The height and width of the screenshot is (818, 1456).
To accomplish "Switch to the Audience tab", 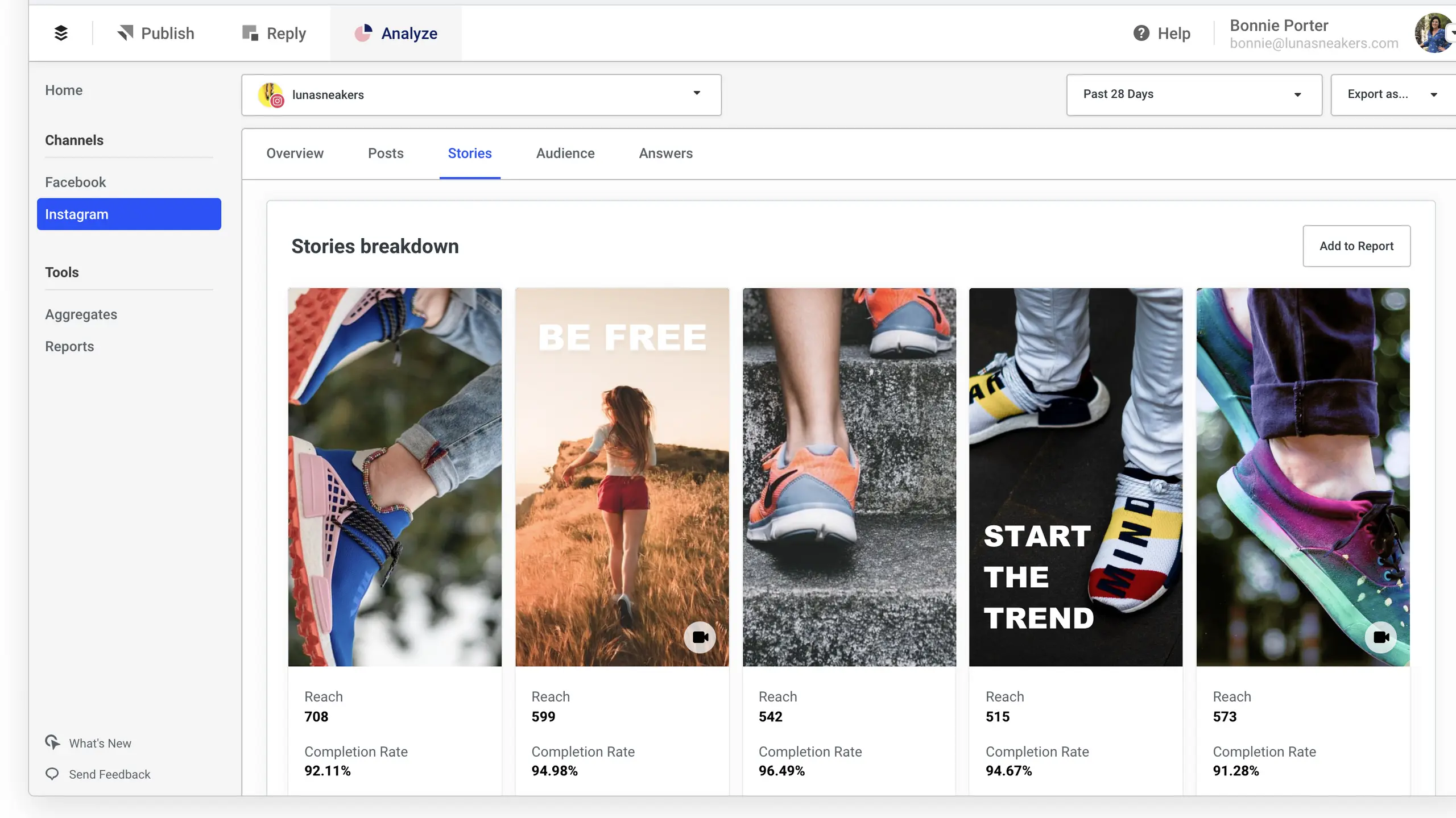I will (x=565, y=153).
